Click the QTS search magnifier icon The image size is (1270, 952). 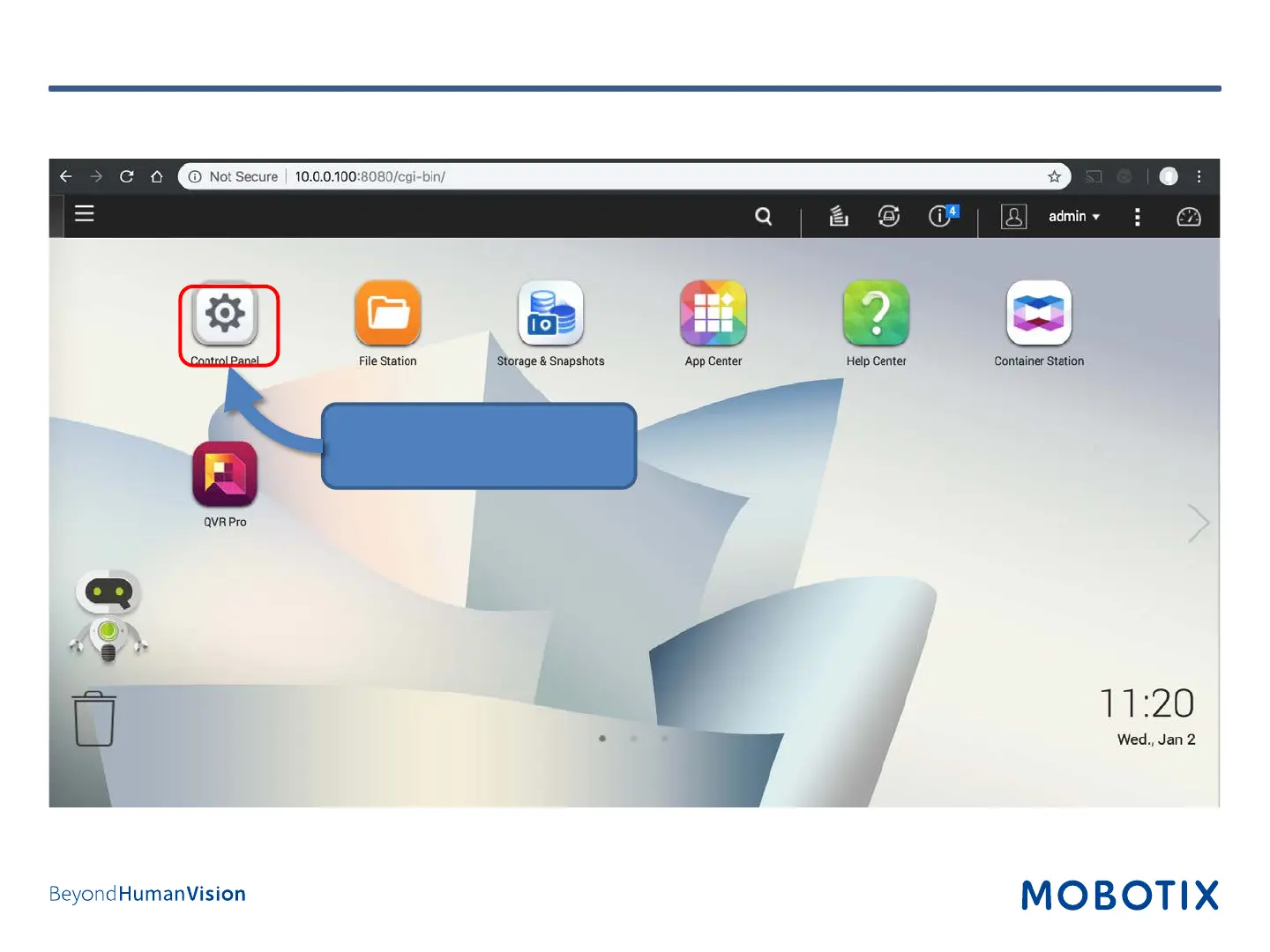coord(764,216)
